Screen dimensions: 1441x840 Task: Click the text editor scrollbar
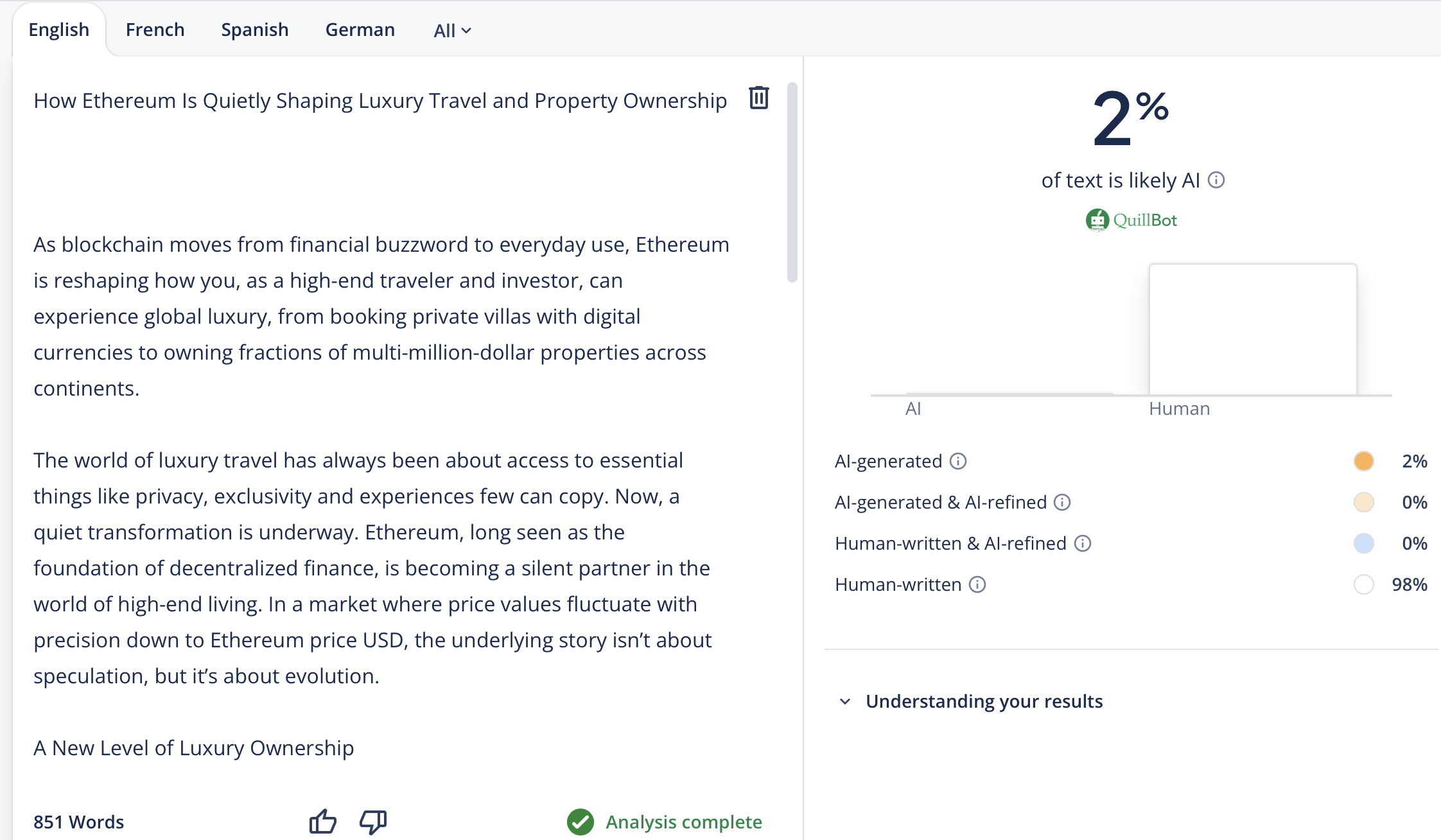[792, 183]
